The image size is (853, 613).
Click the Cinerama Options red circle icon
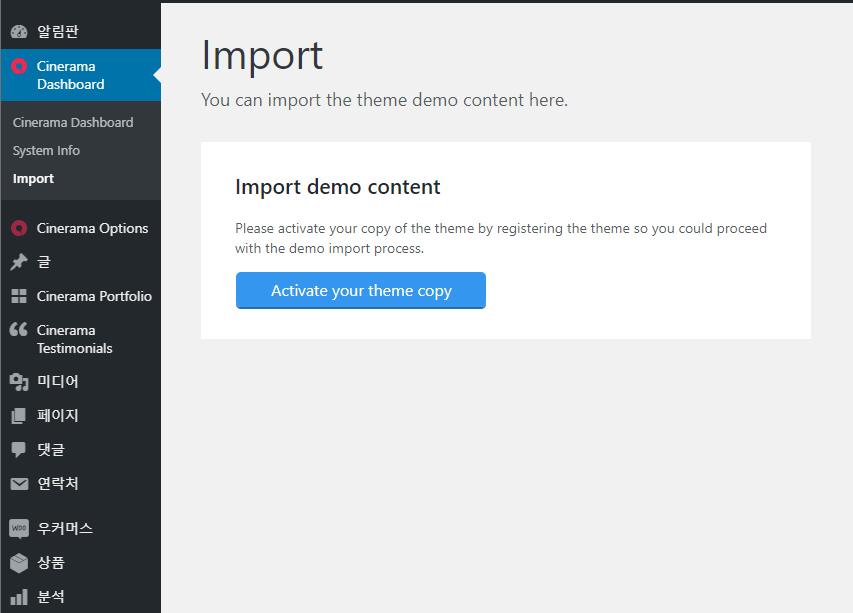click(x=19, y=228)
